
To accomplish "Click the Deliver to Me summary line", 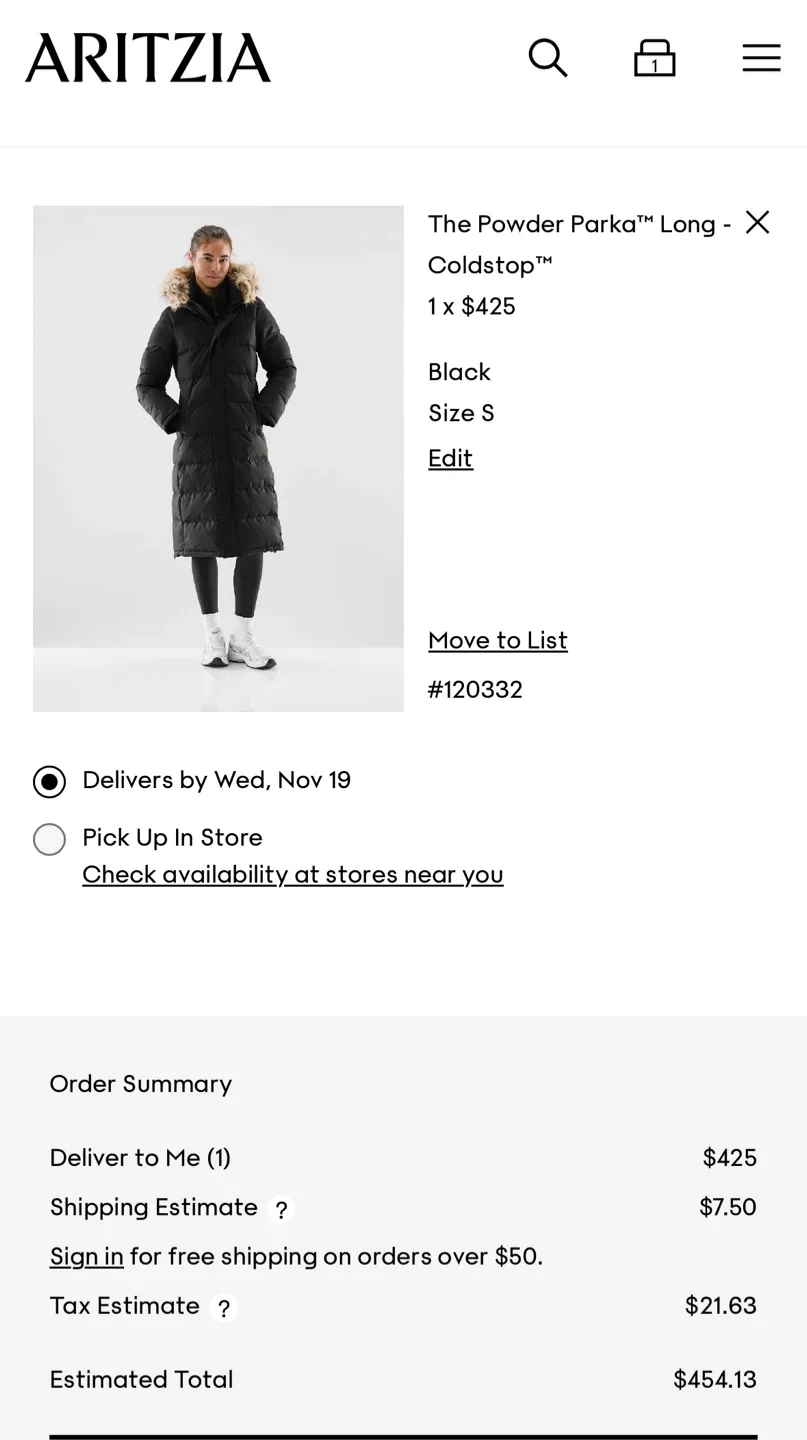I will [x=140, y=1157].
